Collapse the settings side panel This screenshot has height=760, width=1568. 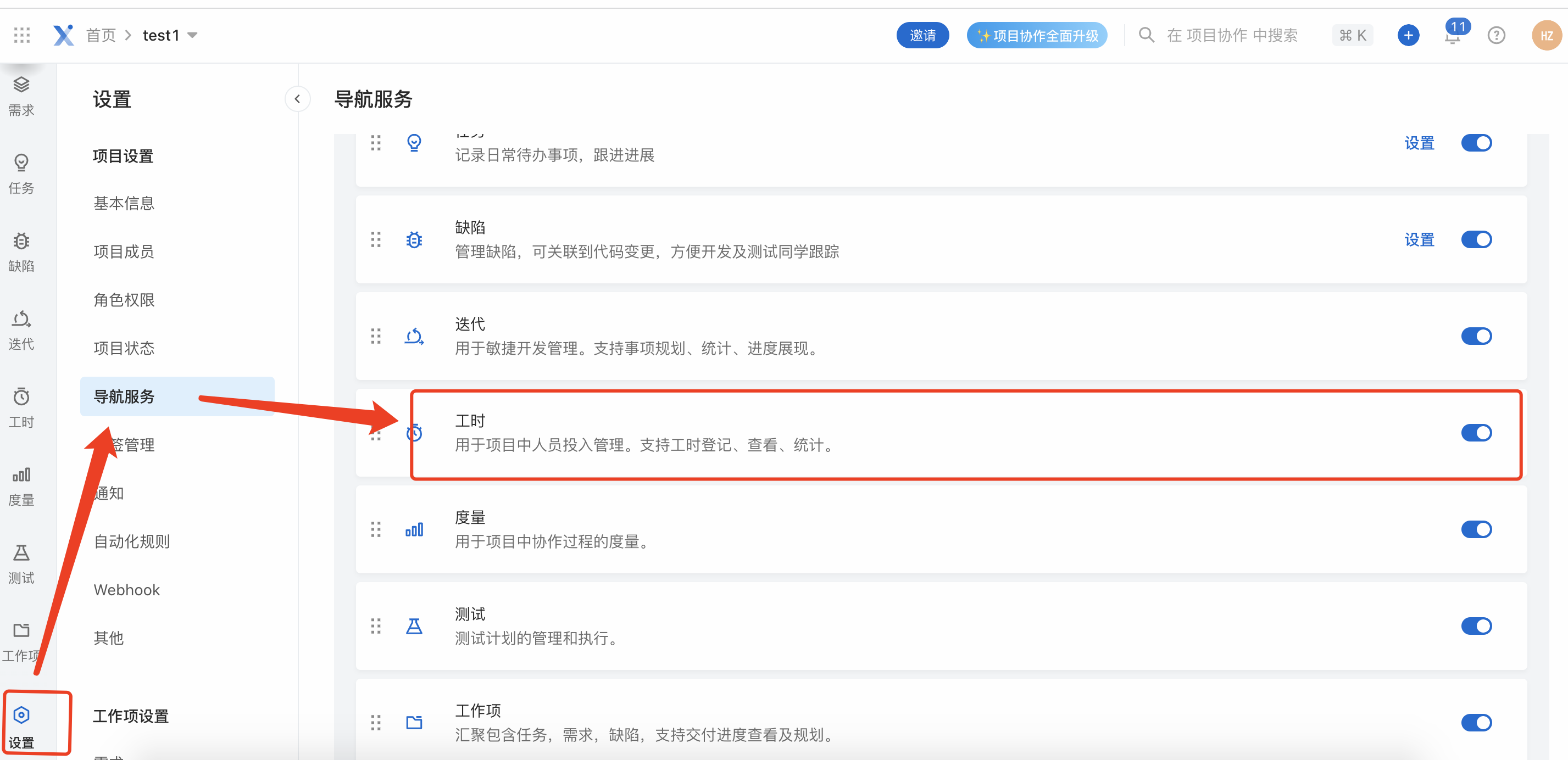pos(297,99)
